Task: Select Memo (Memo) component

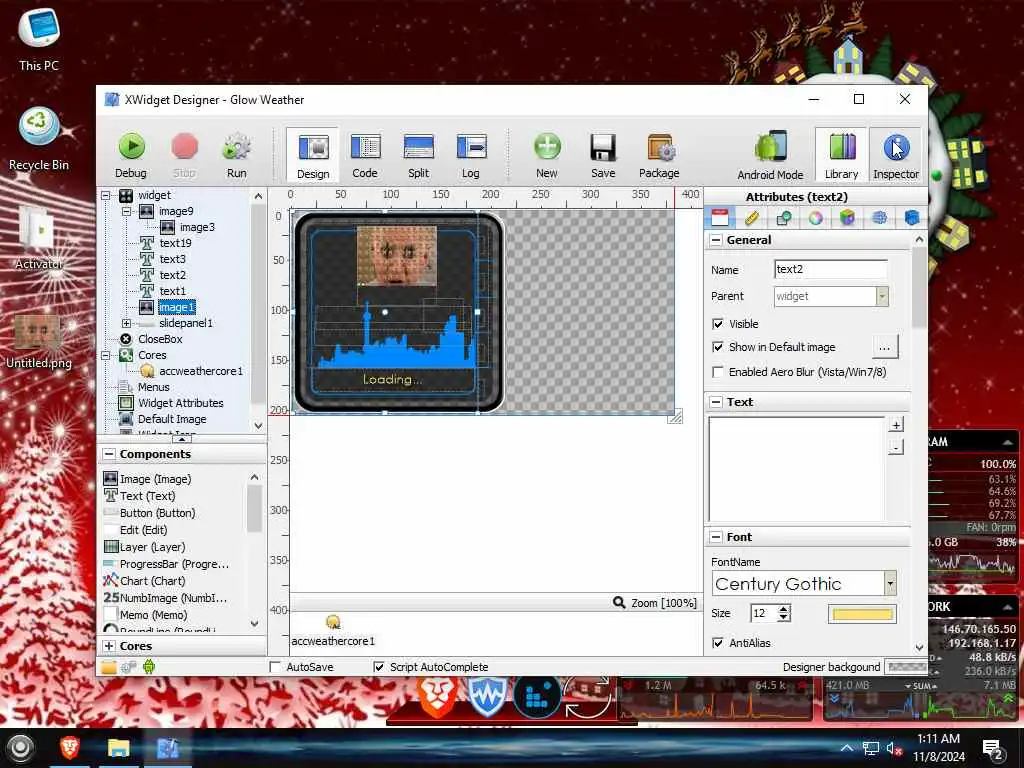Action: coord(146,615)
